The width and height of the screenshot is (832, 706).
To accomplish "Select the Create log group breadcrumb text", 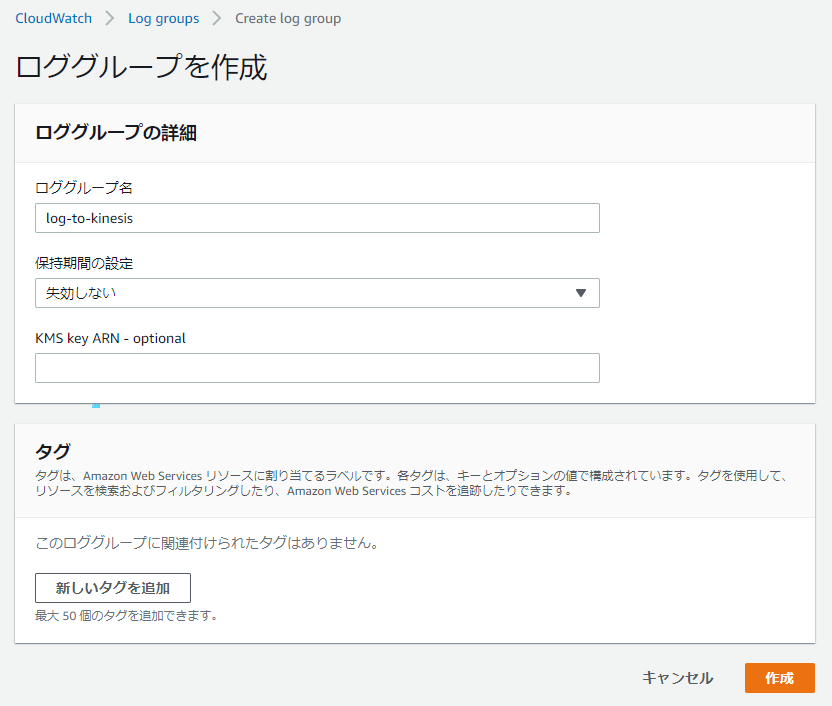I will pos(288,19).
